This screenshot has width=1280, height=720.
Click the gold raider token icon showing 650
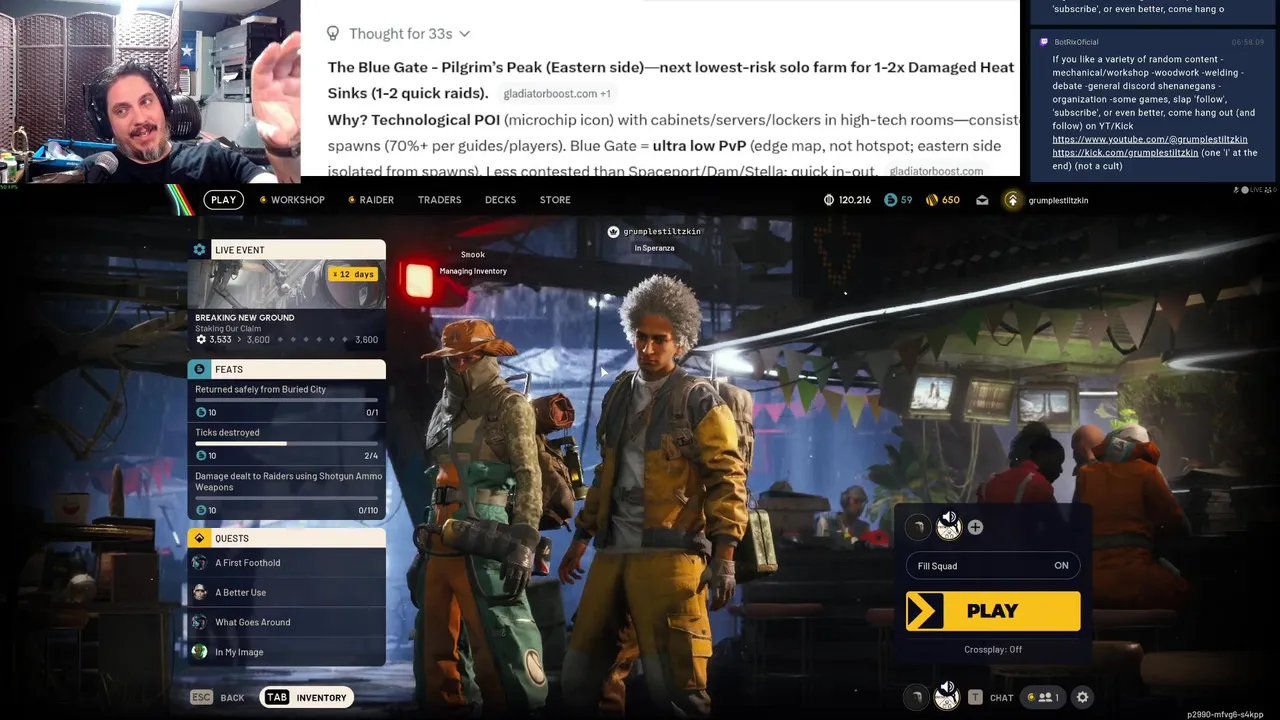932,200
